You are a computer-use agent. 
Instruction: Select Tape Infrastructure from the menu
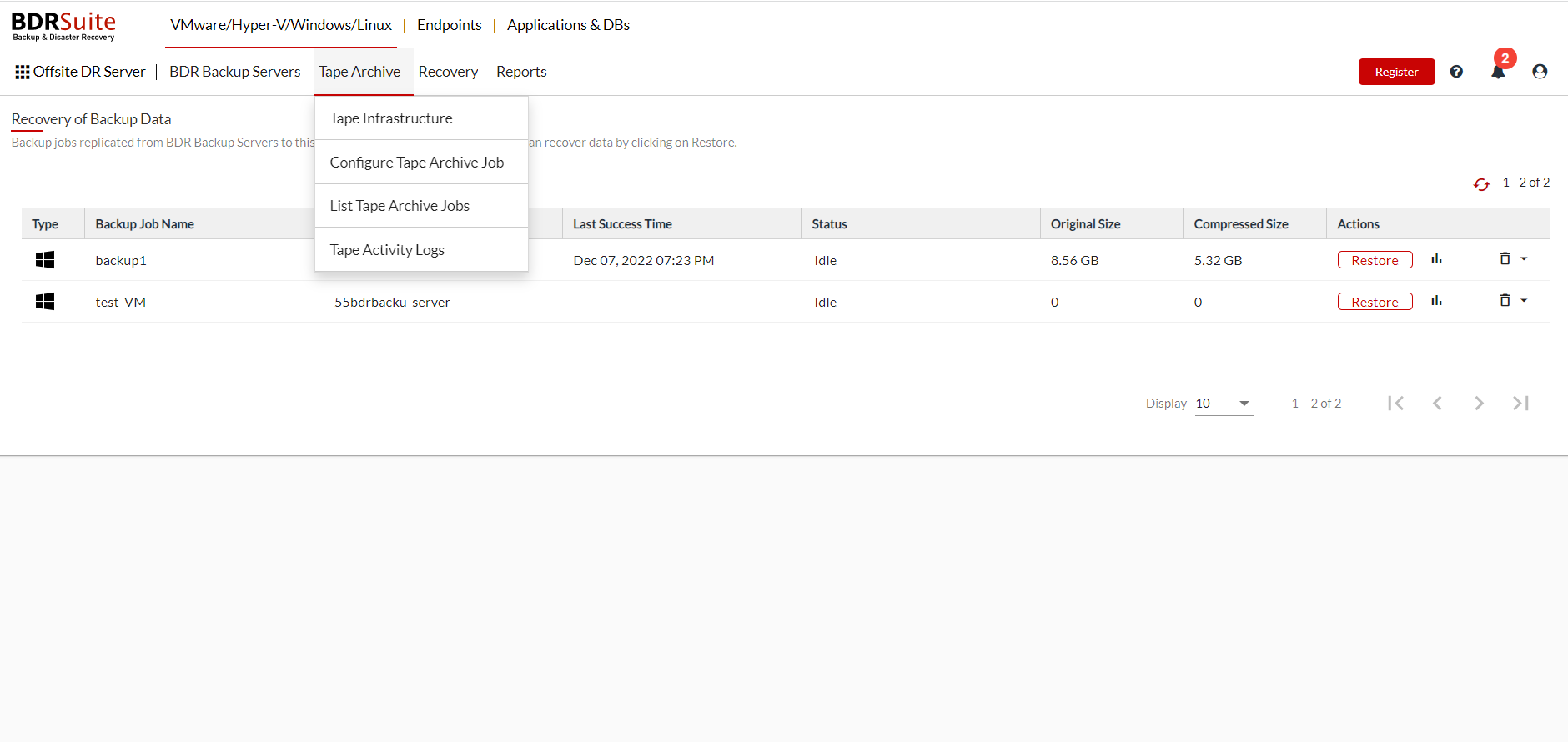point(421,118)
